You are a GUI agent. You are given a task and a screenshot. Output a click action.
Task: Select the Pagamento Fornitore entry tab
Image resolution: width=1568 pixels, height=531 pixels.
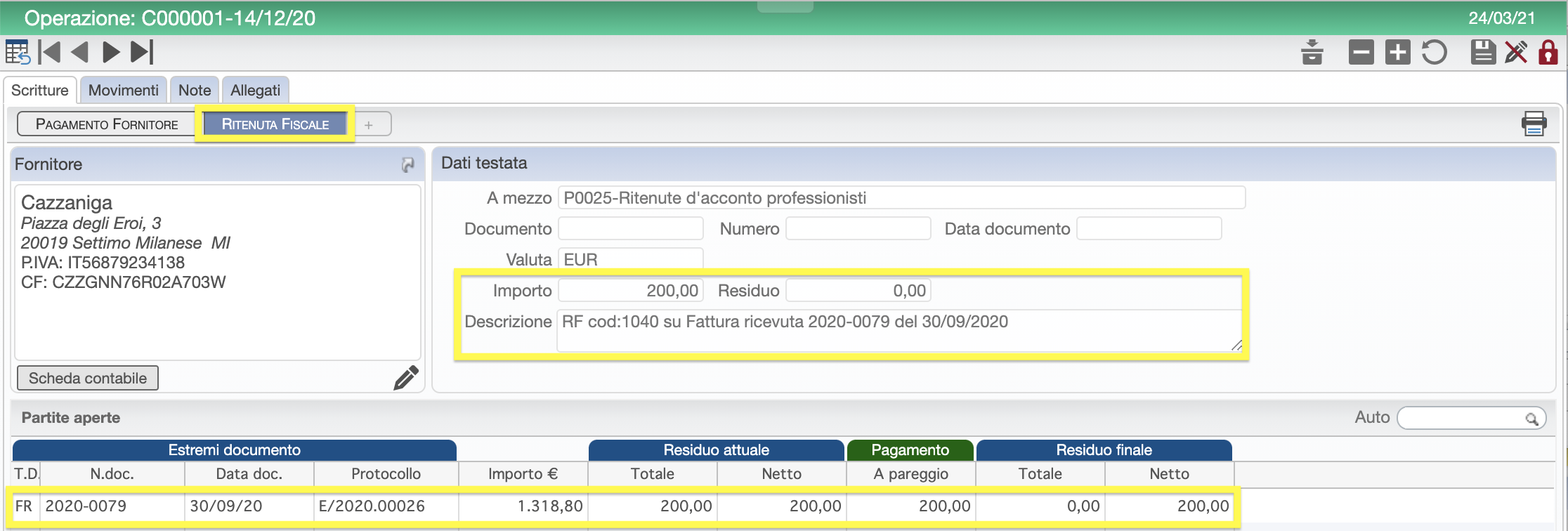click(x=107, y=124)
